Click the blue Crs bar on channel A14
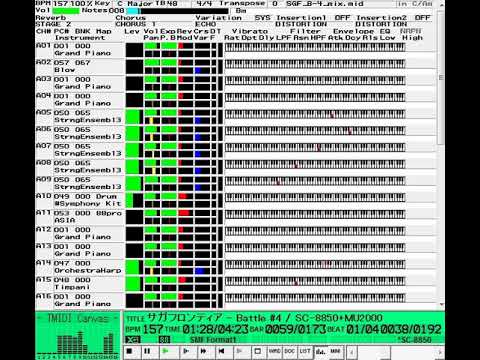Image resolution: width=480 pixels, height=360 pixels. [x=199, y=271]
